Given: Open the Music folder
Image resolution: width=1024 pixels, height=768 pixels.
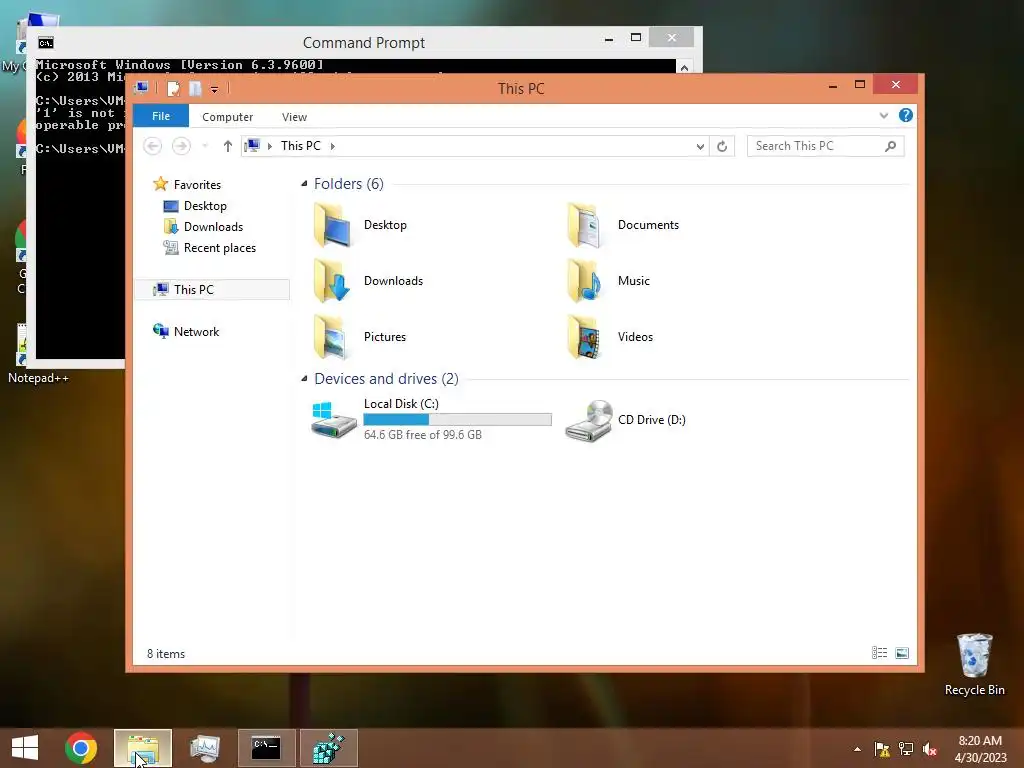Looking at the screenshot, I should 608,281.
